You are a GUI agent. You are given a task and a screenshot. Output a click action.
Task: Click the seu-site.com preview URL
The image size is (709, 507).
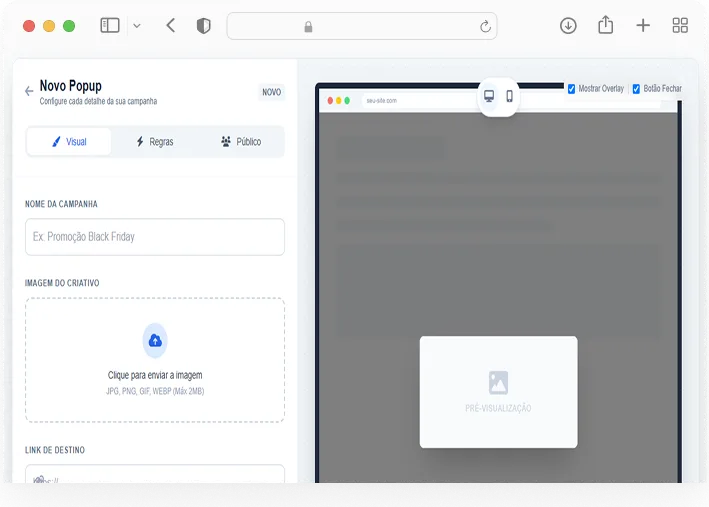pos(382,100)
